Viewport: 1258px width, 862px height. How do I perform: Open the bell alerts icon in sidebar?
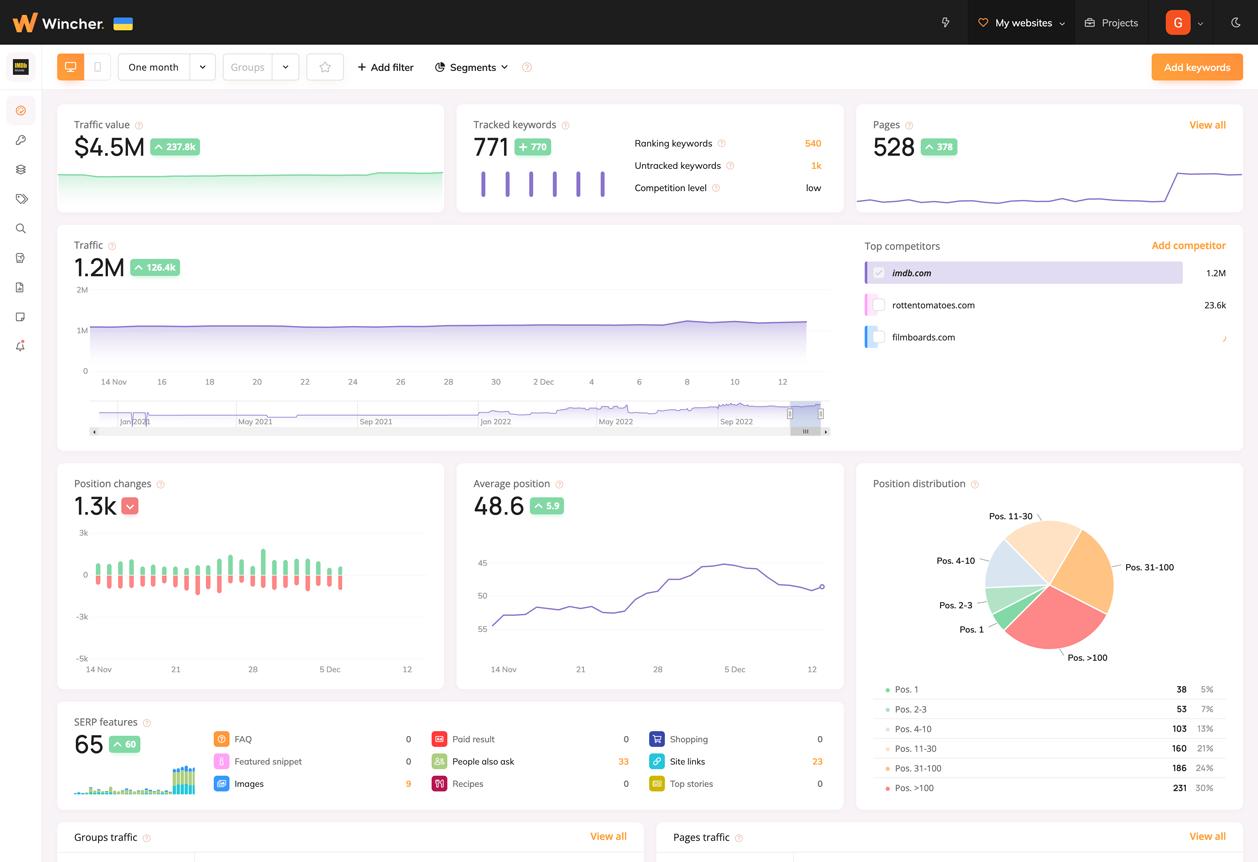coord(20,346)
